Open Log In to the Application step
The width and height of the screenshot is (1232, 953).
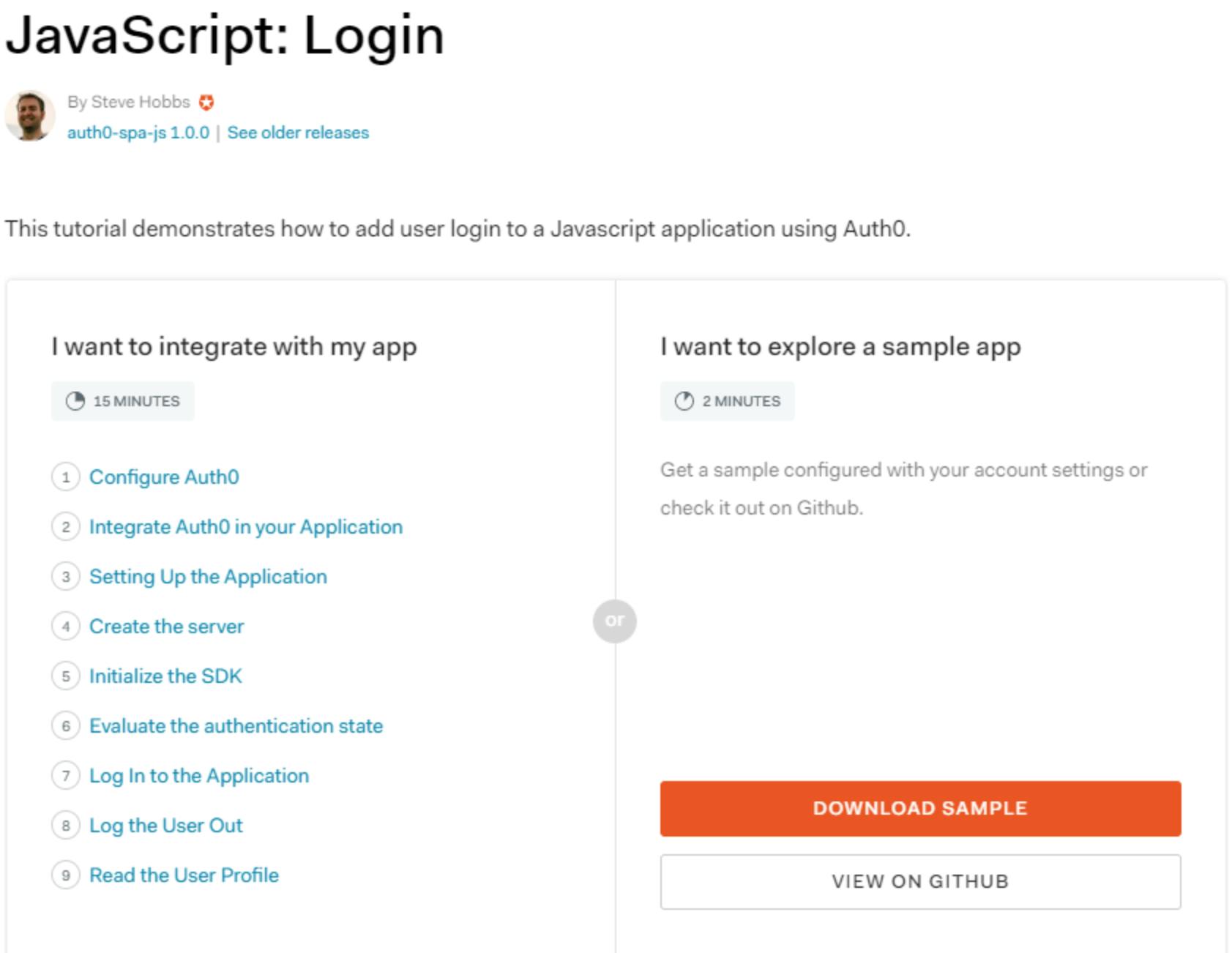point(199,776)
